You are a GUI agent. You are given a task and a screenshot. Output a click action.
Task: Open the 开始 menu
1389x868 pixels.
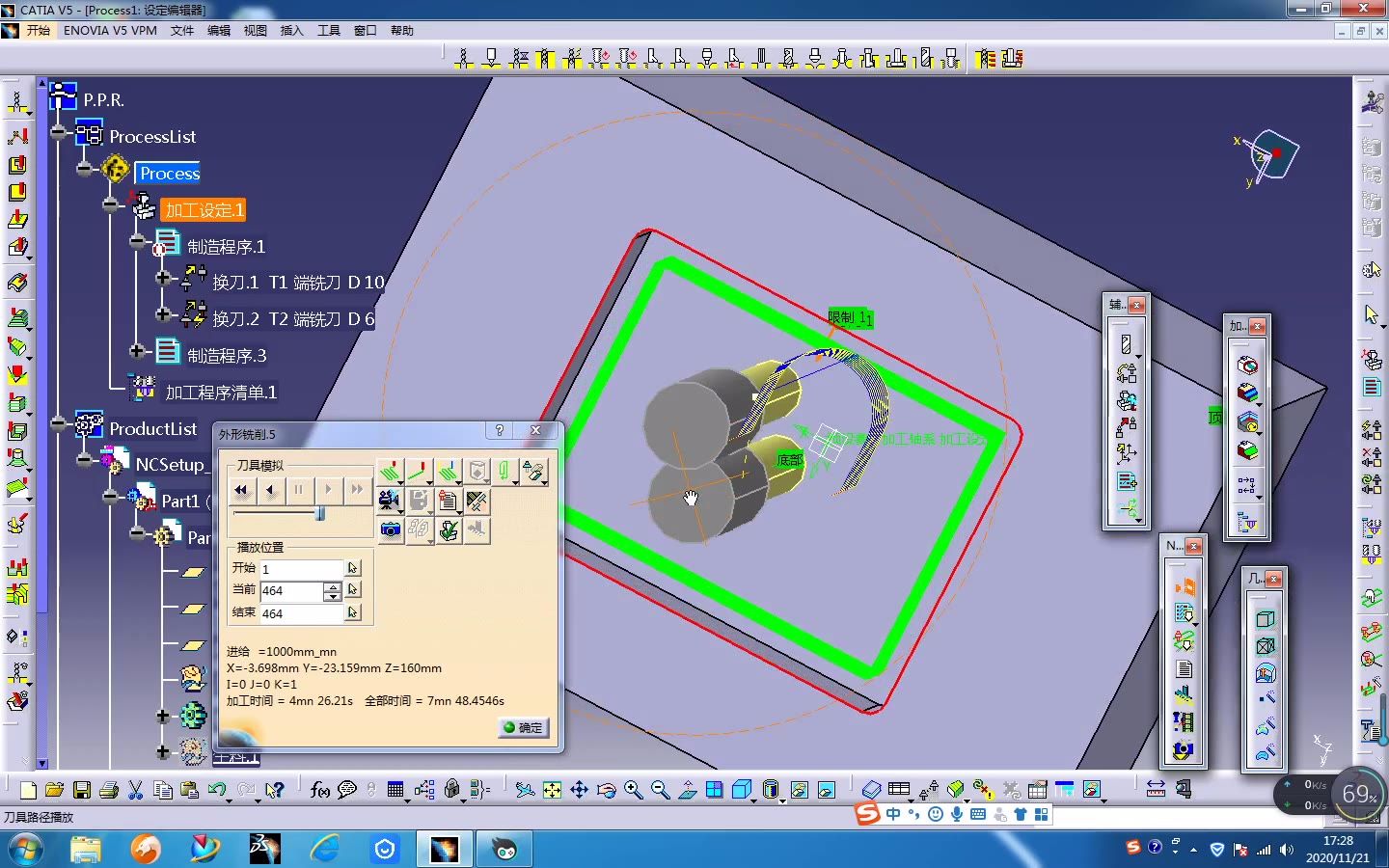(39, 31)
